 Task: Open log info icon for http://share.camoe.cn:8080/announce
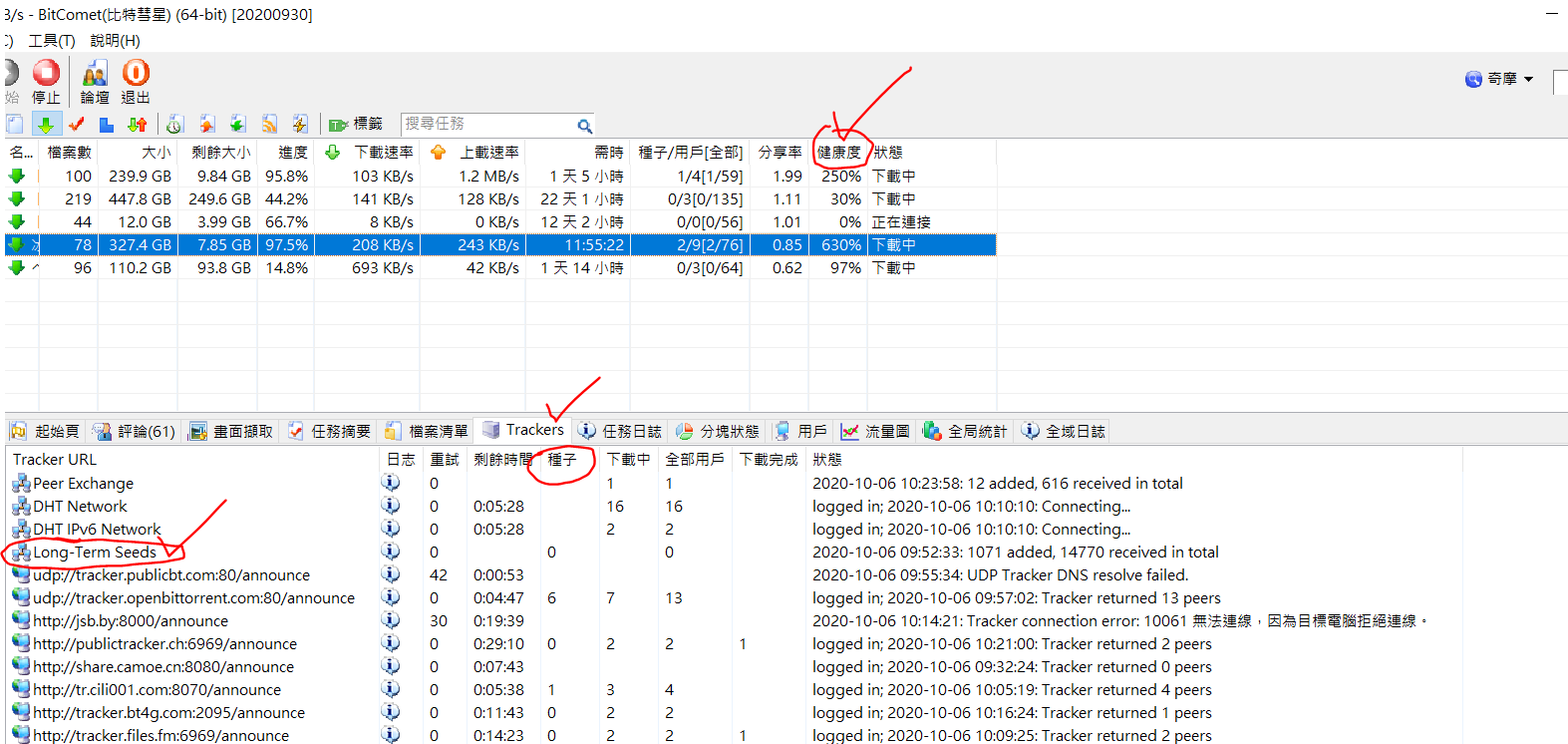[391, 665]
